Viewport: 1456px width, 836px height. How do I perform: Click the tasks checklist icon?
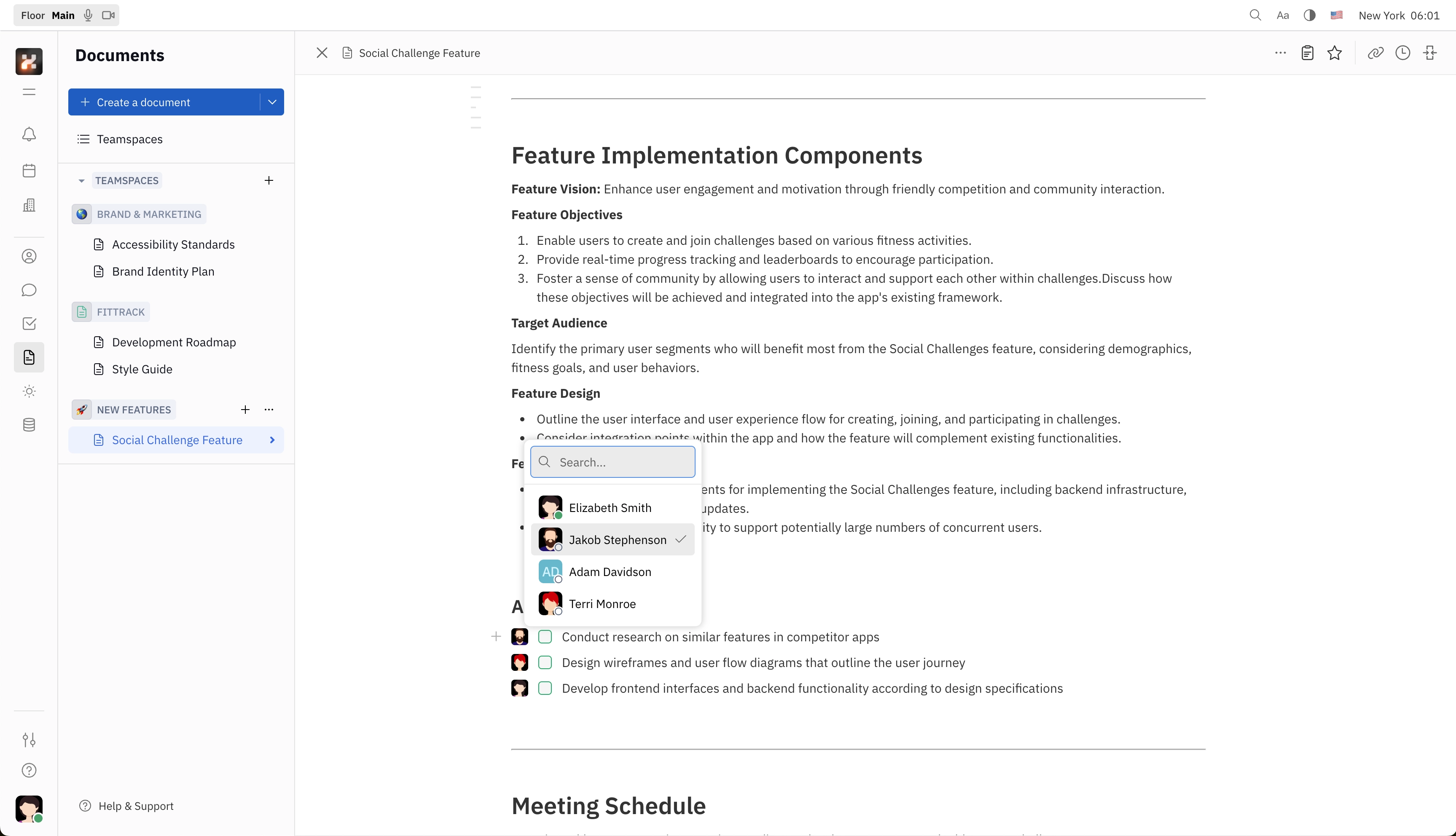tap(29, 324)
